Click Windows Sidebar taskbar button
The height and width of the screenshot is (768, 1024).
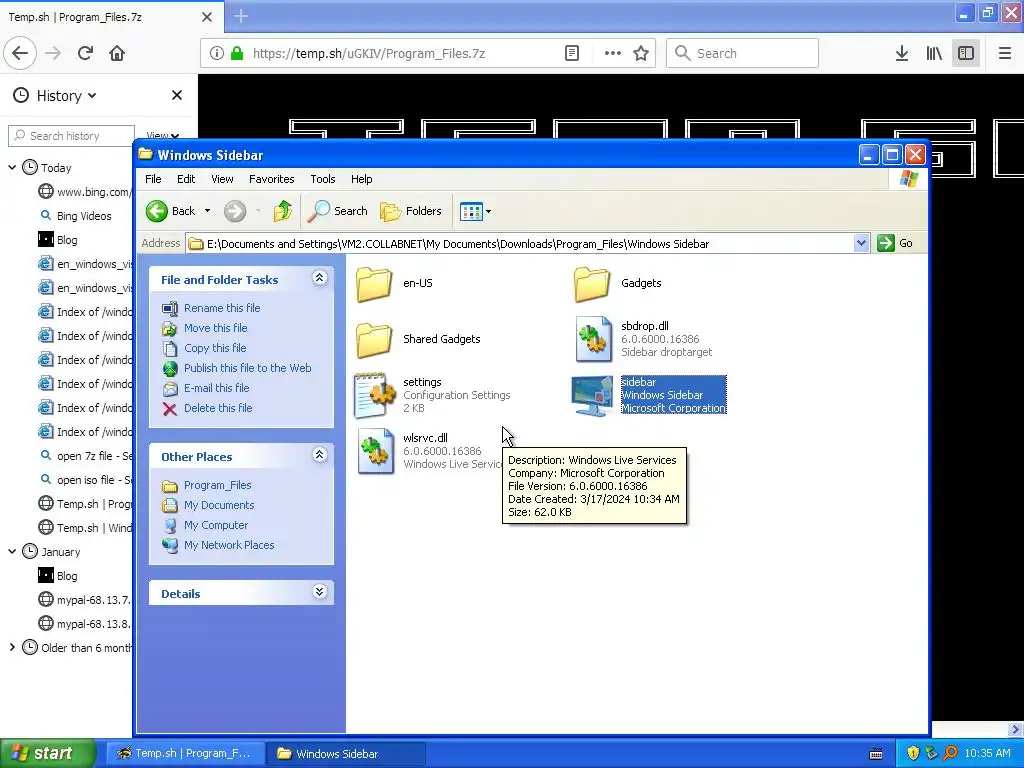[346, 754]
